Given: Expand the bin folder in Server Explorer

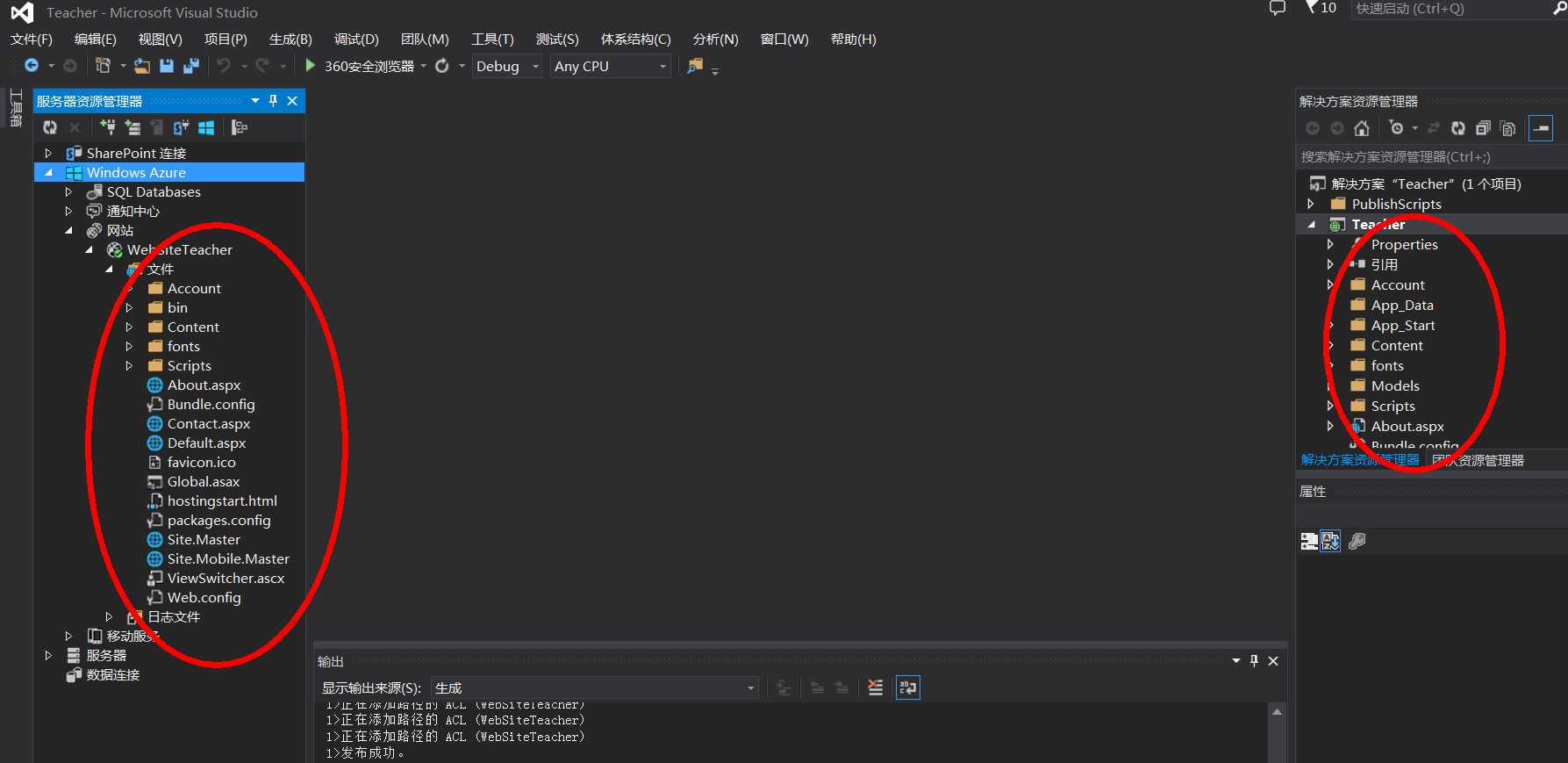Looking at the screenshot, I should [129, 307].
